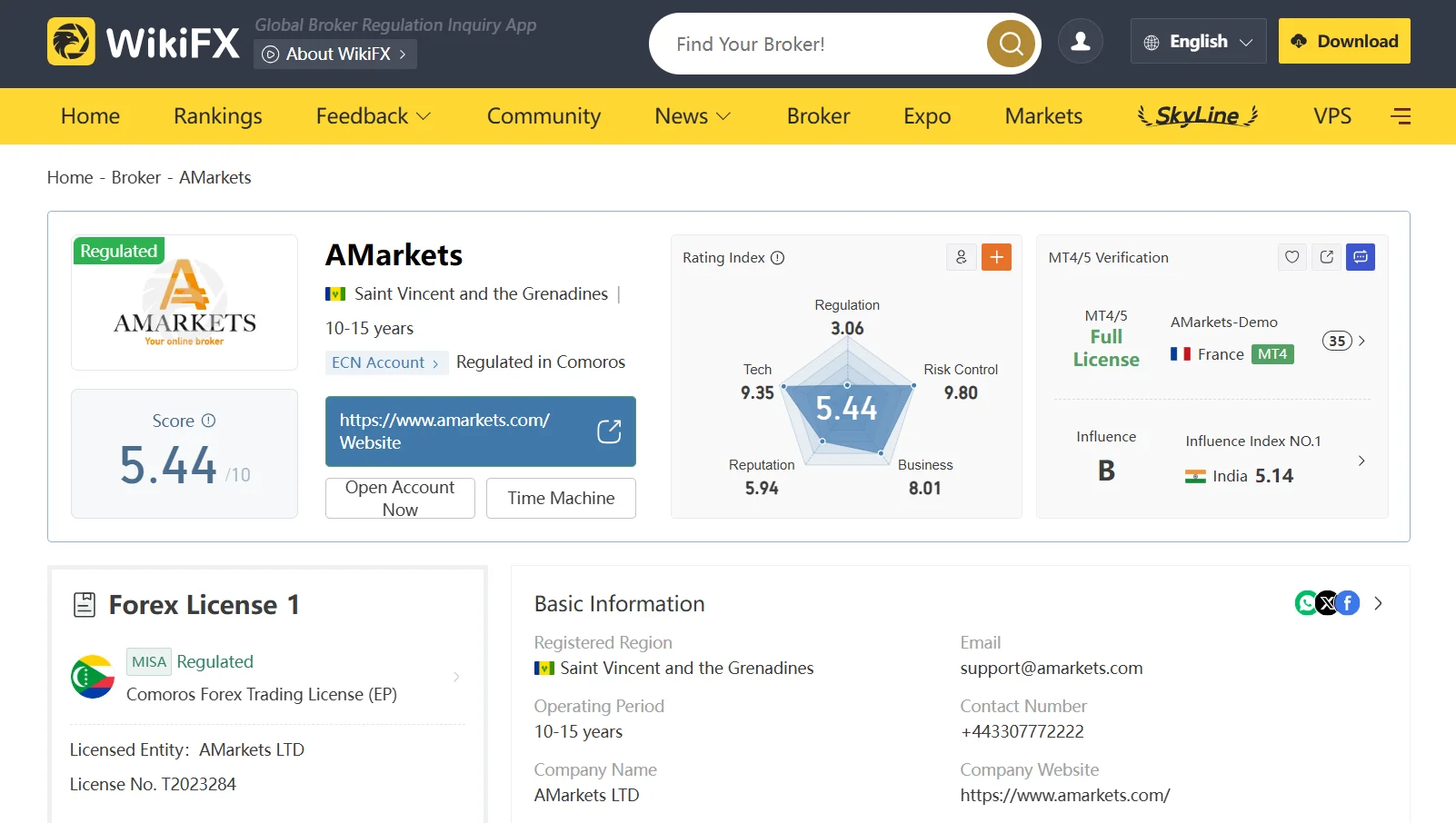The width and height of the screenshot is (1456, 823).
Task: Click the orange plus icon in Rating Index
Action: (997, 257)
